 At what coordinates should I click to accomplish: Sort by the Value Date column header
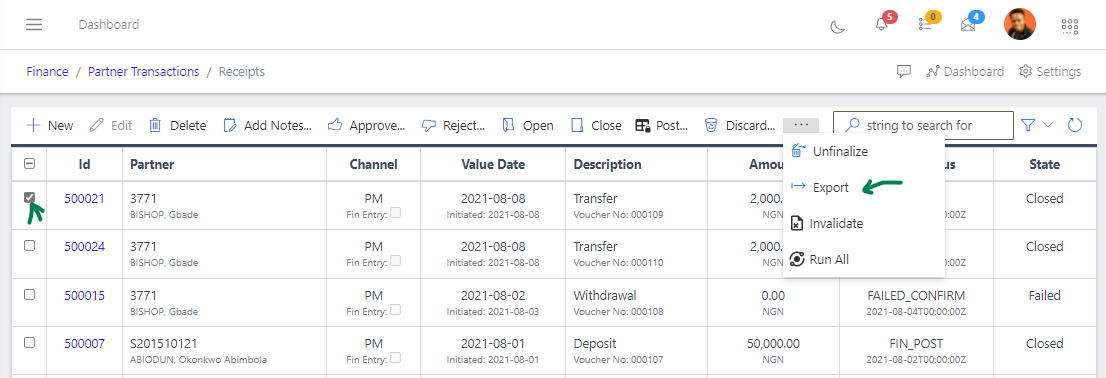(x=493, y=164)
